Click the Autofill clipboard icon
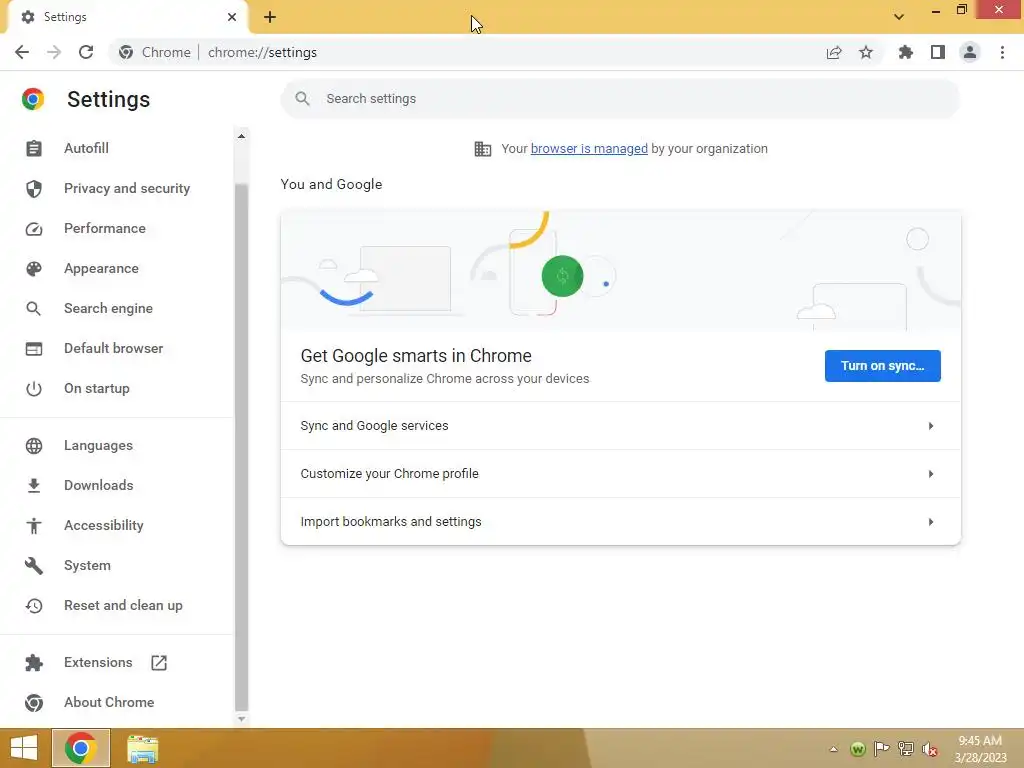 [x=34, y=148]
